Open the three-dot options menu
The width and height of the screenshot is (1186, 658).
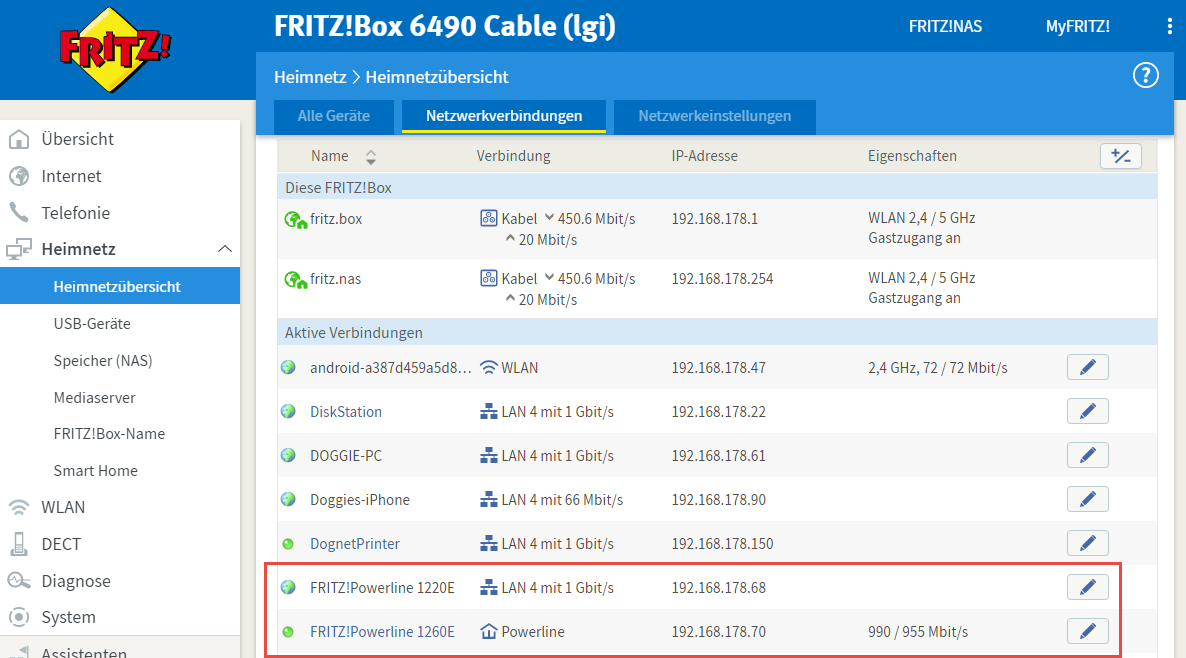pyautogui.click(x=1169, y=26)
